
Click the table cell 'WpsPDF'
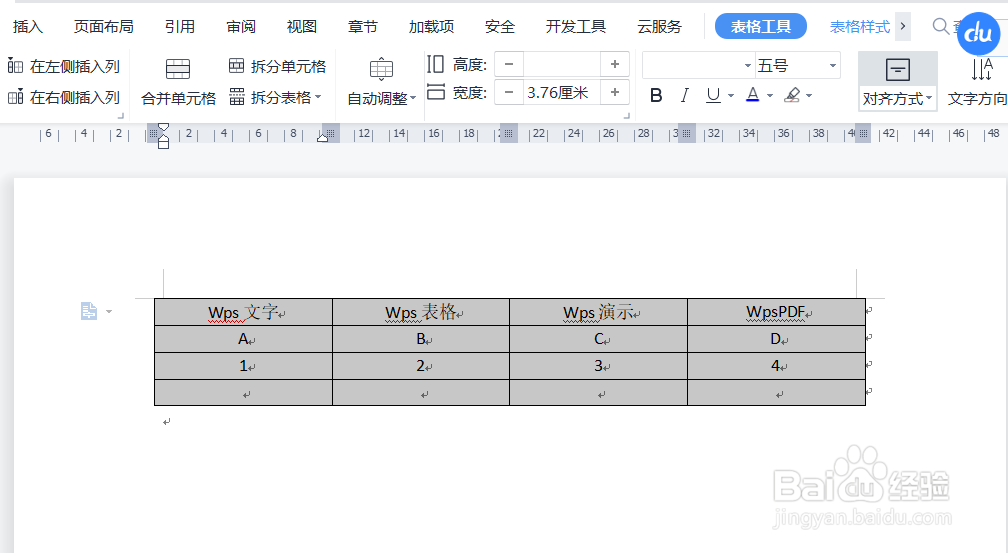pyautogui.click(x=777, y=312)
